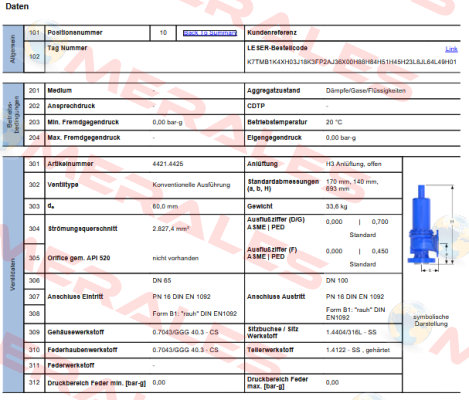The width and height of the screenshot is (469, 400).
Task: Select the Betriebsbedingungen section sidebar label
Action: pyautogui.click(x=13, y=115)
